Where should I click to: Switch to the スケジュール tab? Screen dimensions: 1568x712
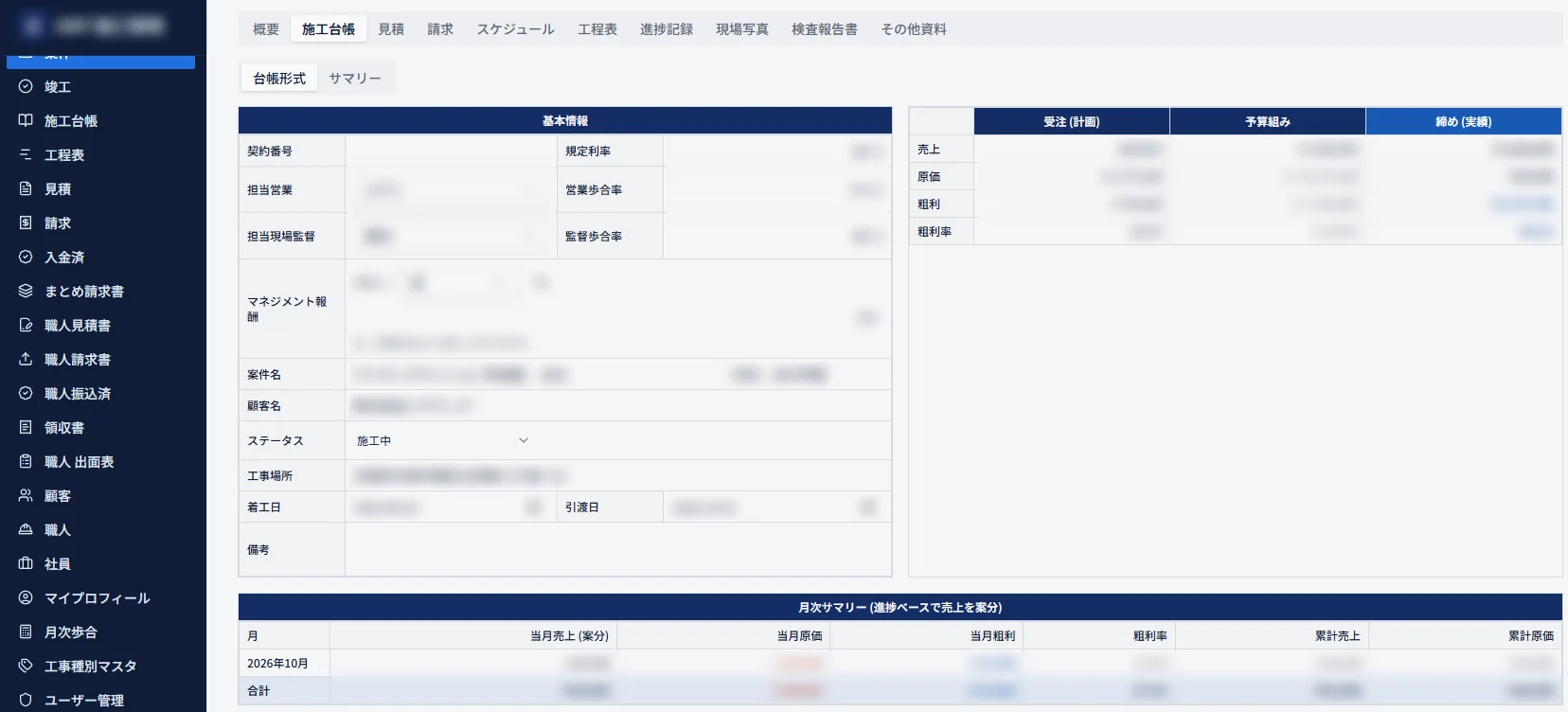pos(515,29)
